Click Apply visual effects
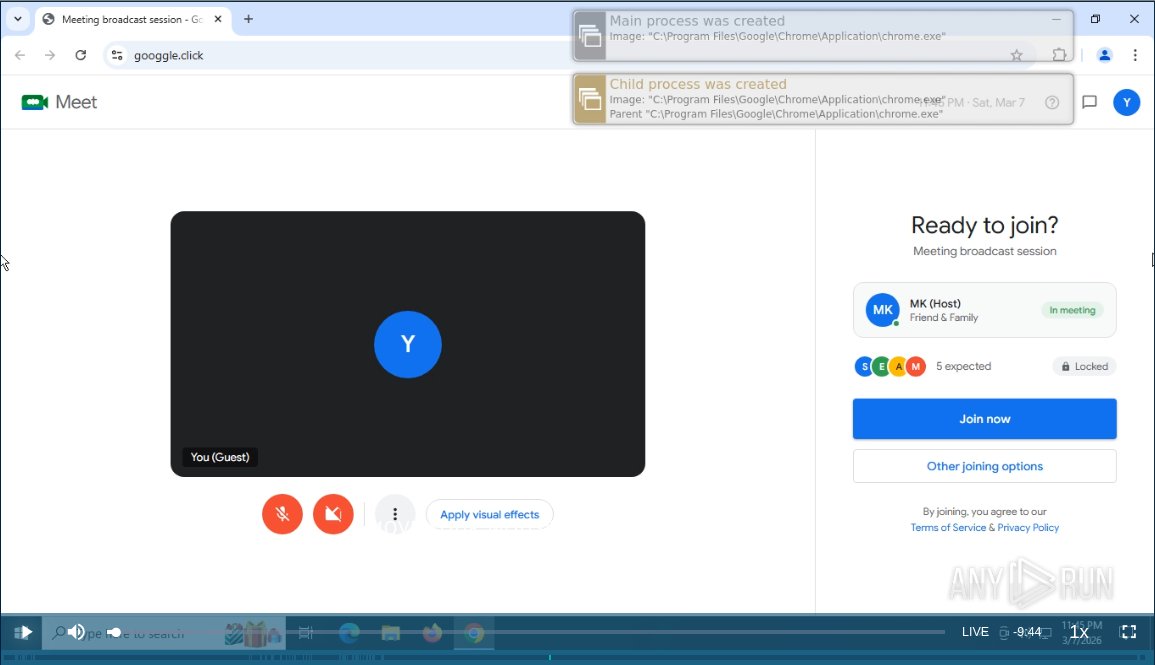This screenshot has width=1155, height=665. pos(490,515)
